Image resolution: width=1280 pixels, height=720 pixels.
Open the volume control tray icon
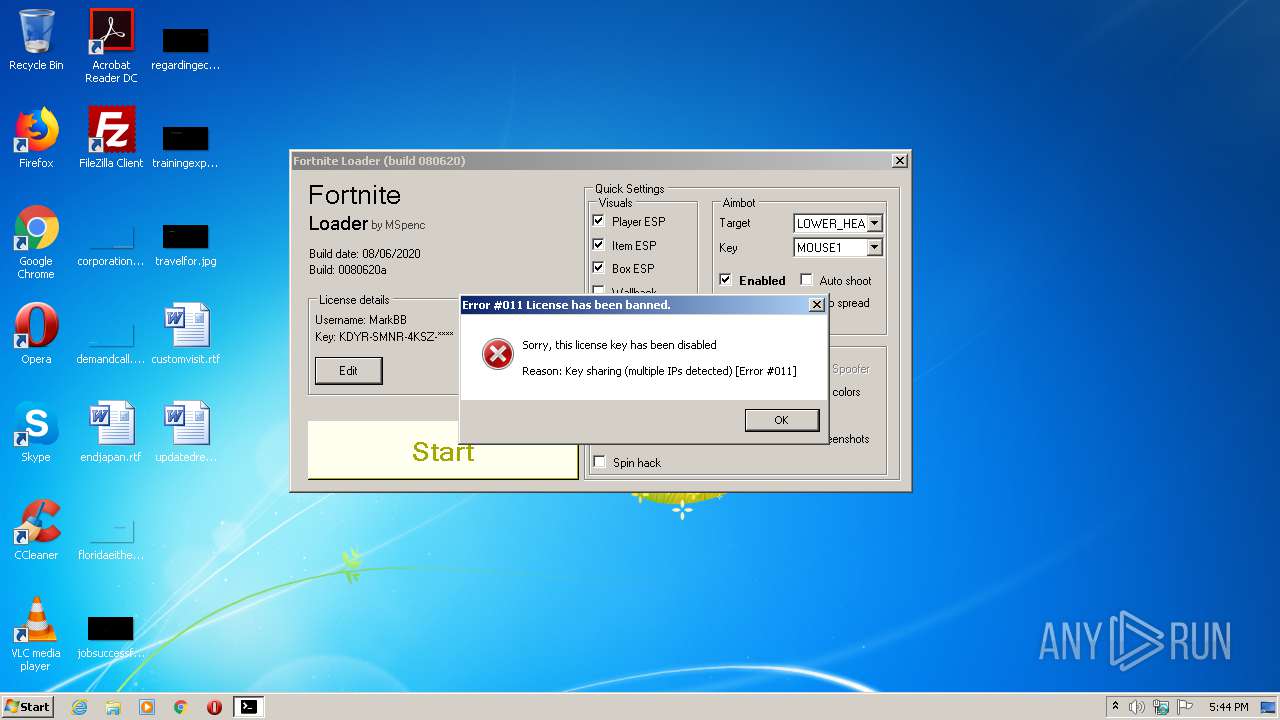(x=1137, y=707)
